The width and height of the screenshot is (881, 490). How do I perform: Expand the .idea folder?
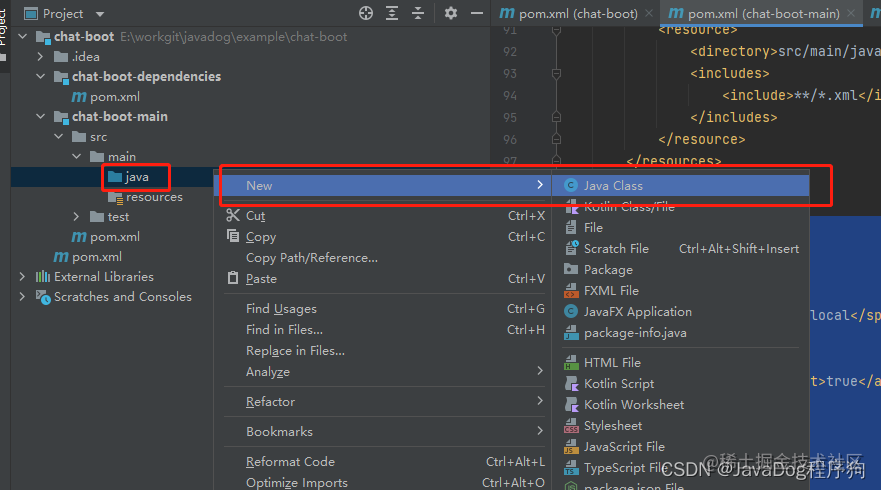coord(40,57)
